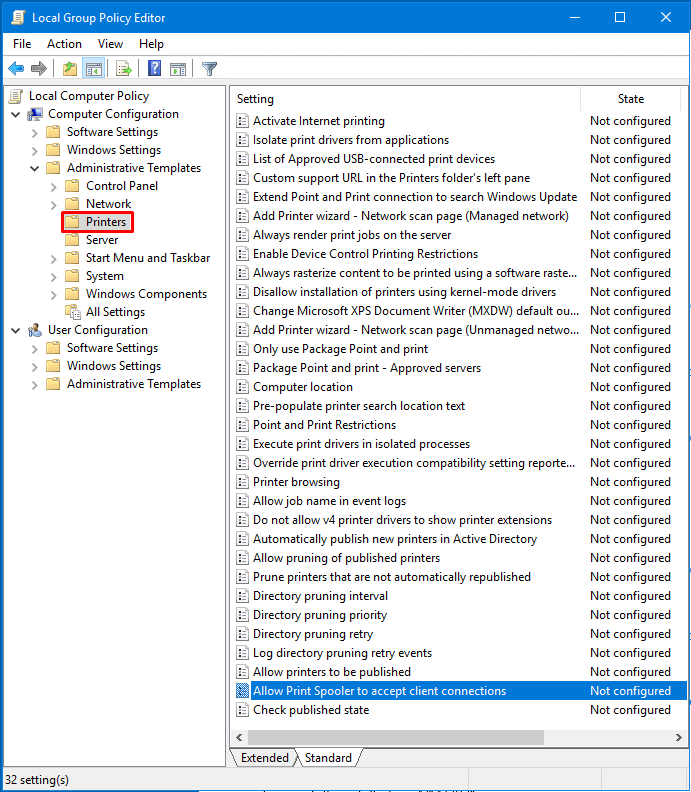
Task: Select the Standard tab
Action: point(328,758)
